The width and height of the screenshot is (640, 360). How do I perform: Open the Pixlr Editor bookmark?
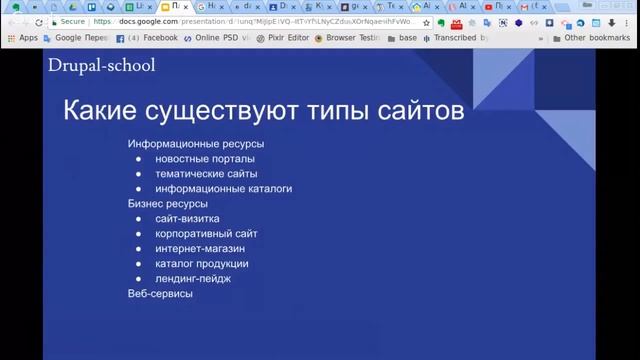[282, 38]
